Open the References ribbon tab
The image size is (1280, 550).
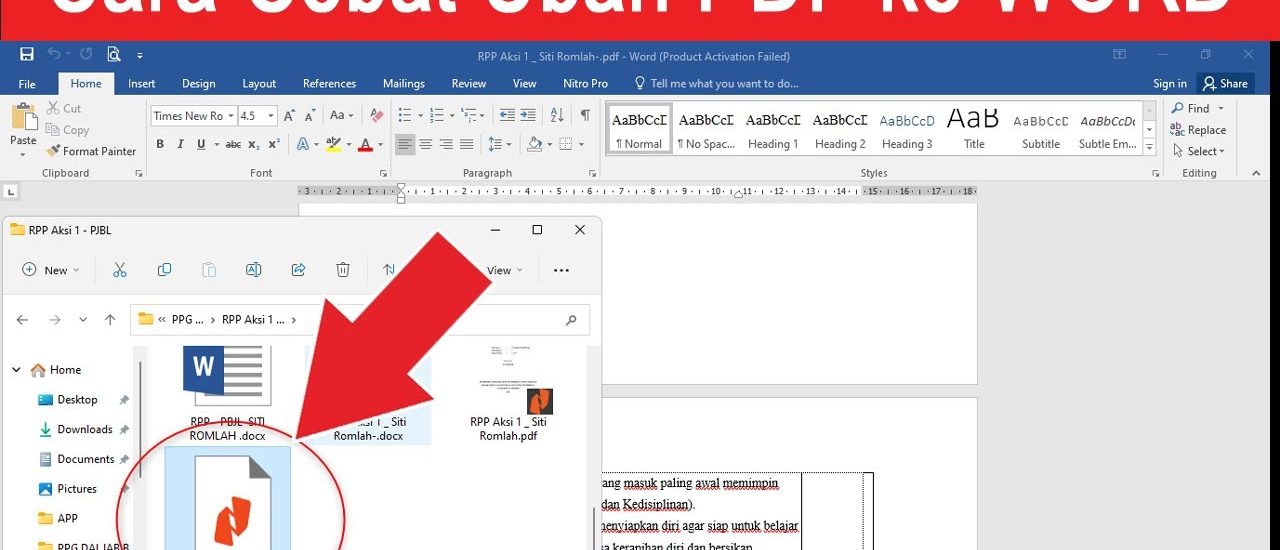point(329,84)
